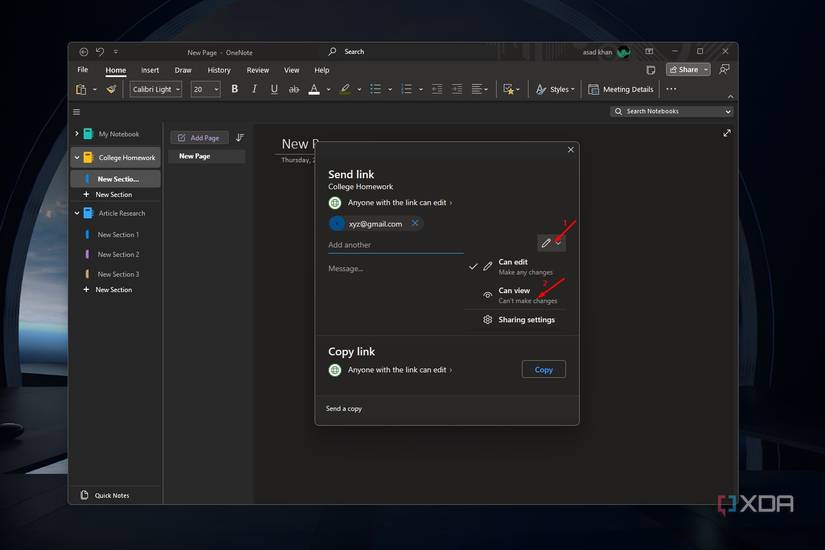The height and width of the screenshot is (550, 825).
Task: Apply the text highlight color
Action: coord(345,89)
